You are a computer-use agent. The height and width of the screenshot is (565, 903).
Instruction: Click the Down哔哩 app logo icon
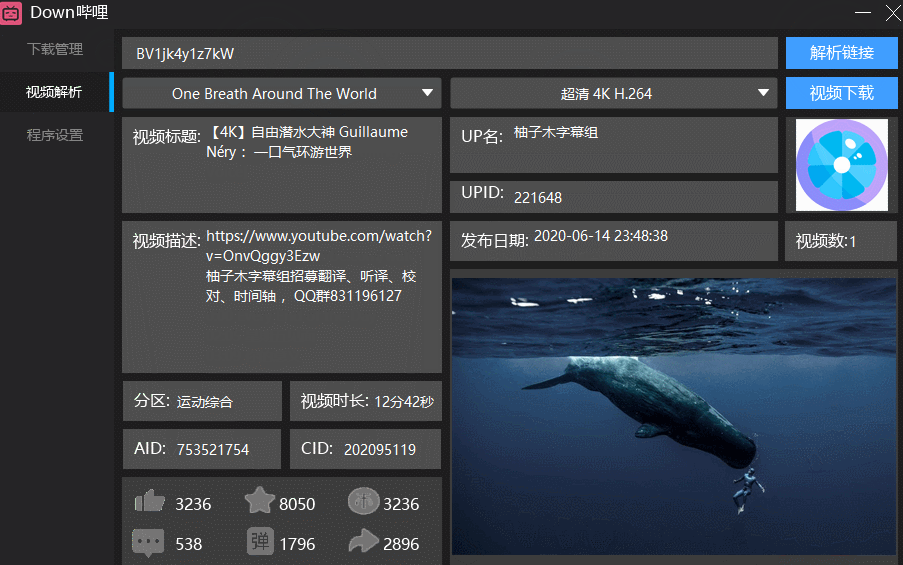14,13
